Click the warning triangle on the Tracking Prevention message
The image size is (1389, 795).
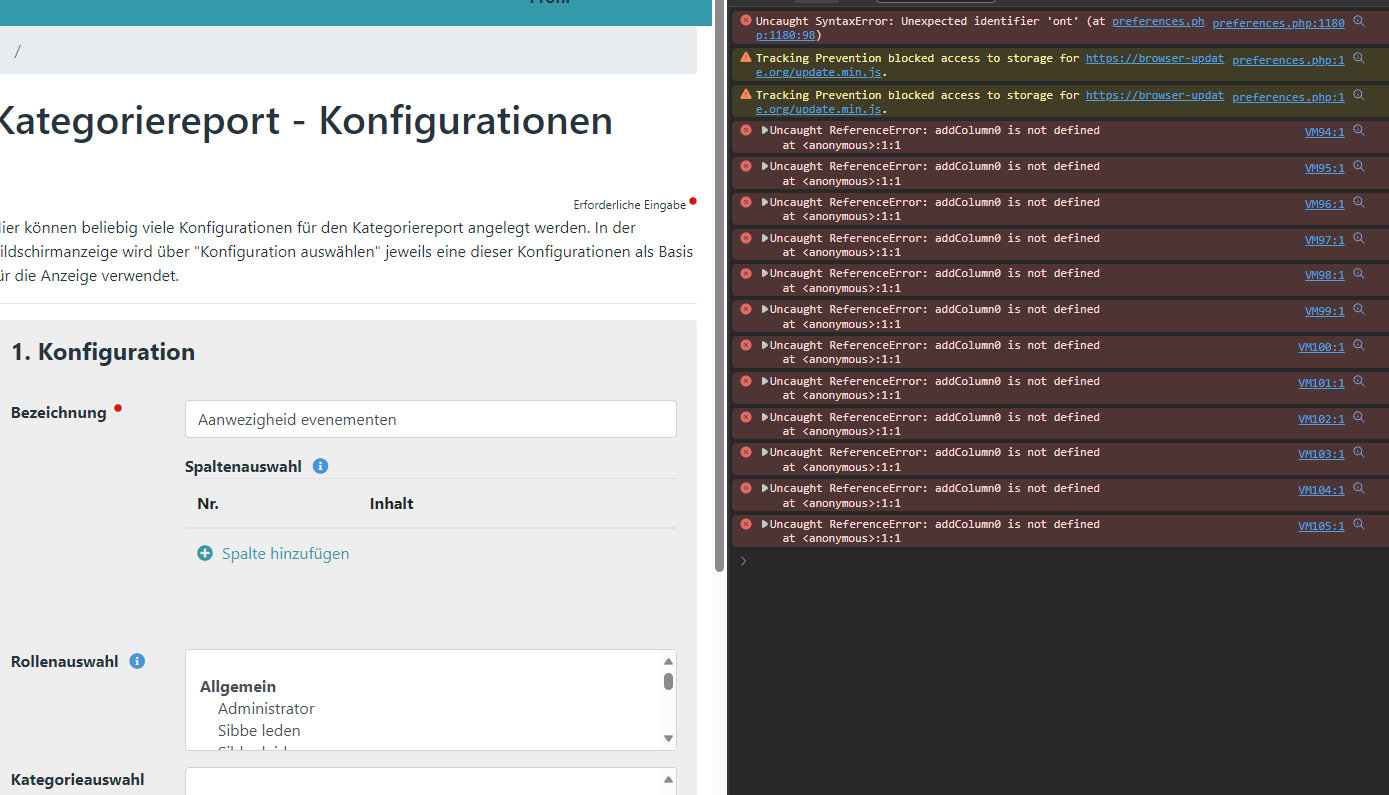[745, 57]
